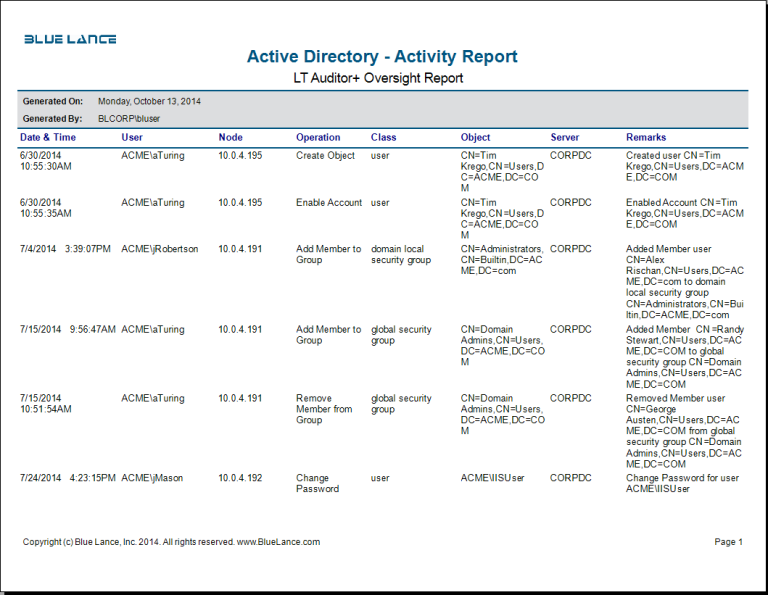Click the Active Directory - Activity Report title

pyautogui.click(x=382, y=56)
